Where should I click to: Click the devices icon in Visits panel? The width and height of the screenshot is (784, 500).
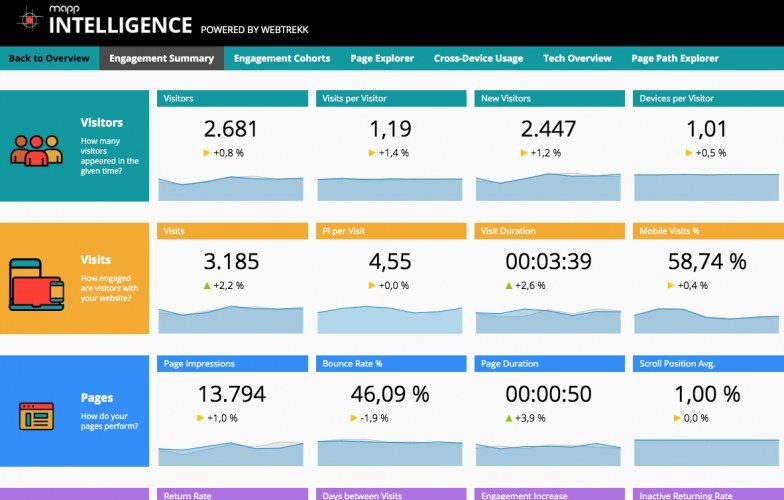[x=36, y=284]
